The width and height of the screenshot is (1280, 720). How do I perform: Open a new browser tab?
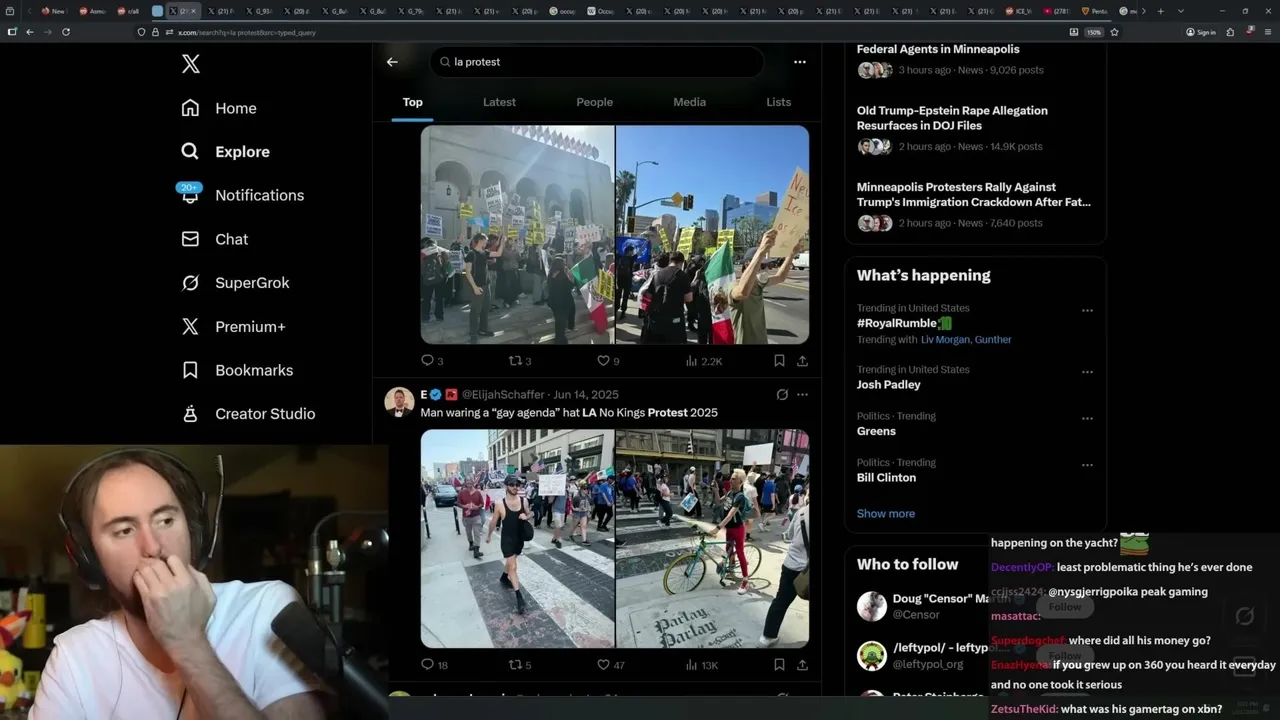pos(1160,11)
